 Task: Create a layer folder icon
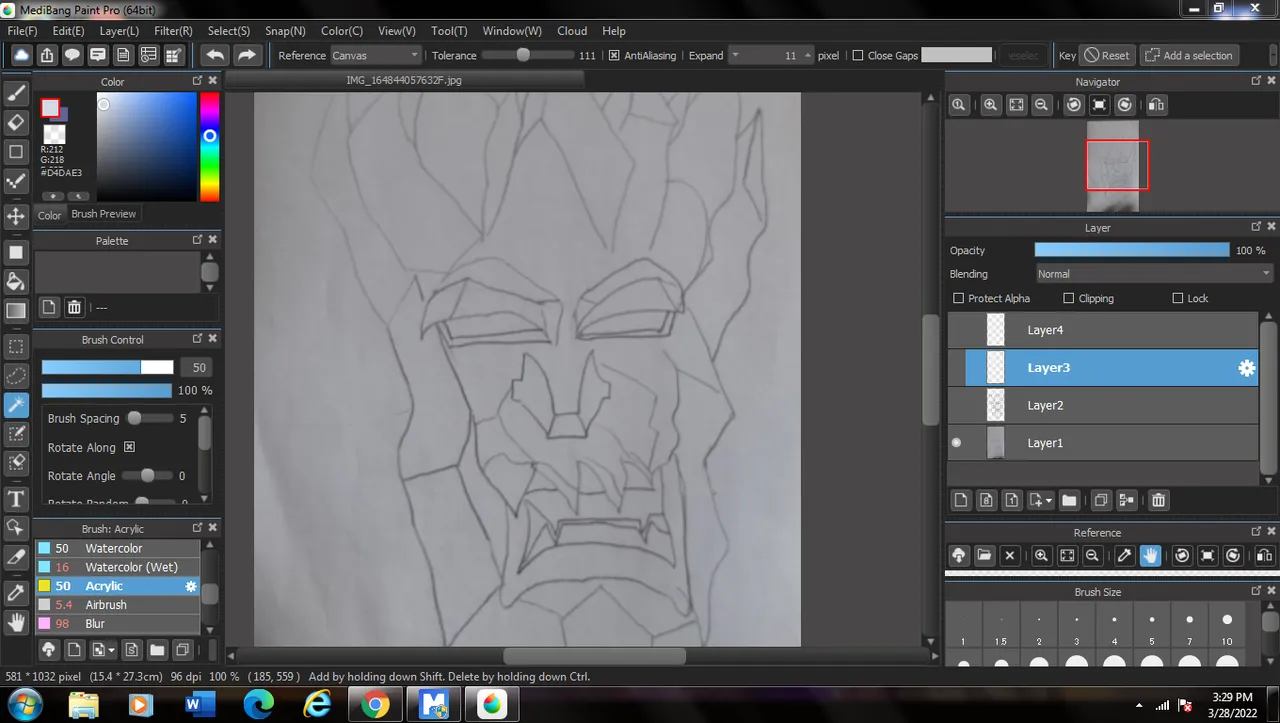click(1069, 500)
